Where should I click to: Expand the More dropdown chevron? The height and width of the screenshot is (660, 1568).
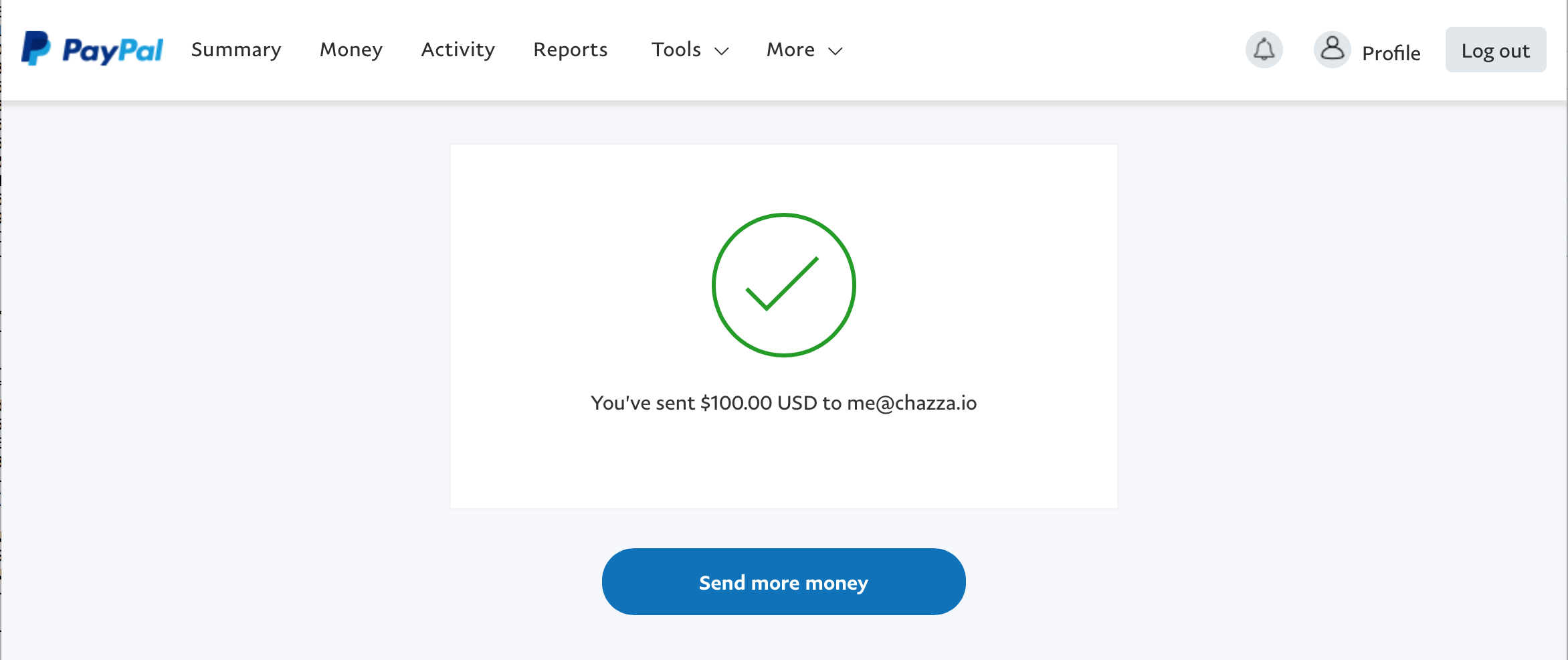coord(835,52)
